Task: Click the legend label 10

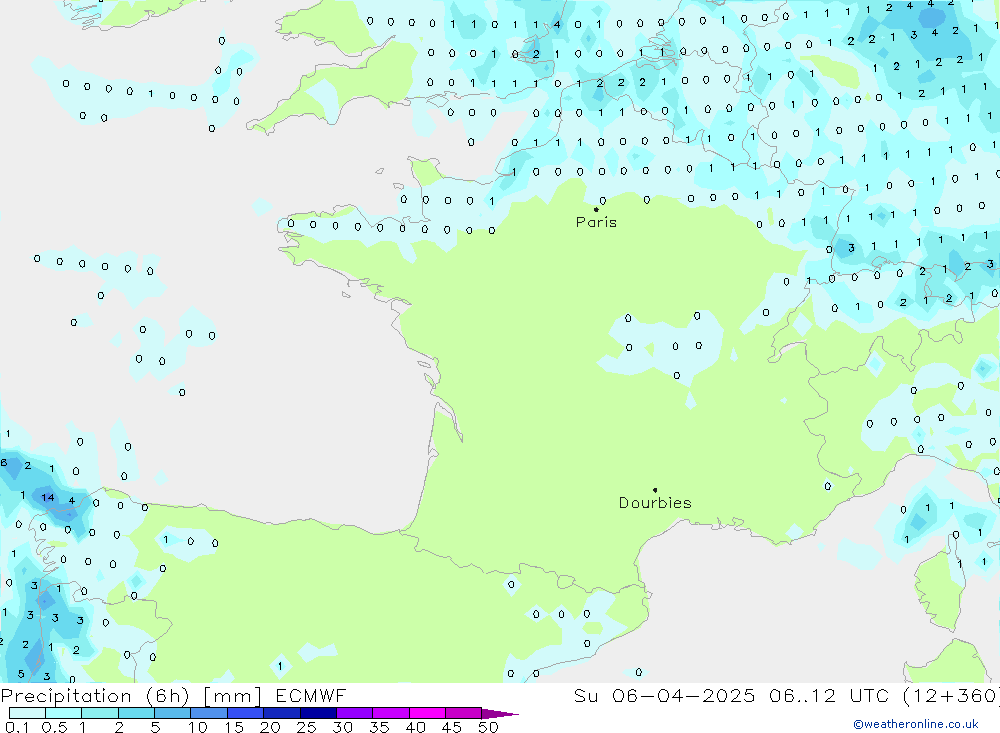Action: click(198, 727)
